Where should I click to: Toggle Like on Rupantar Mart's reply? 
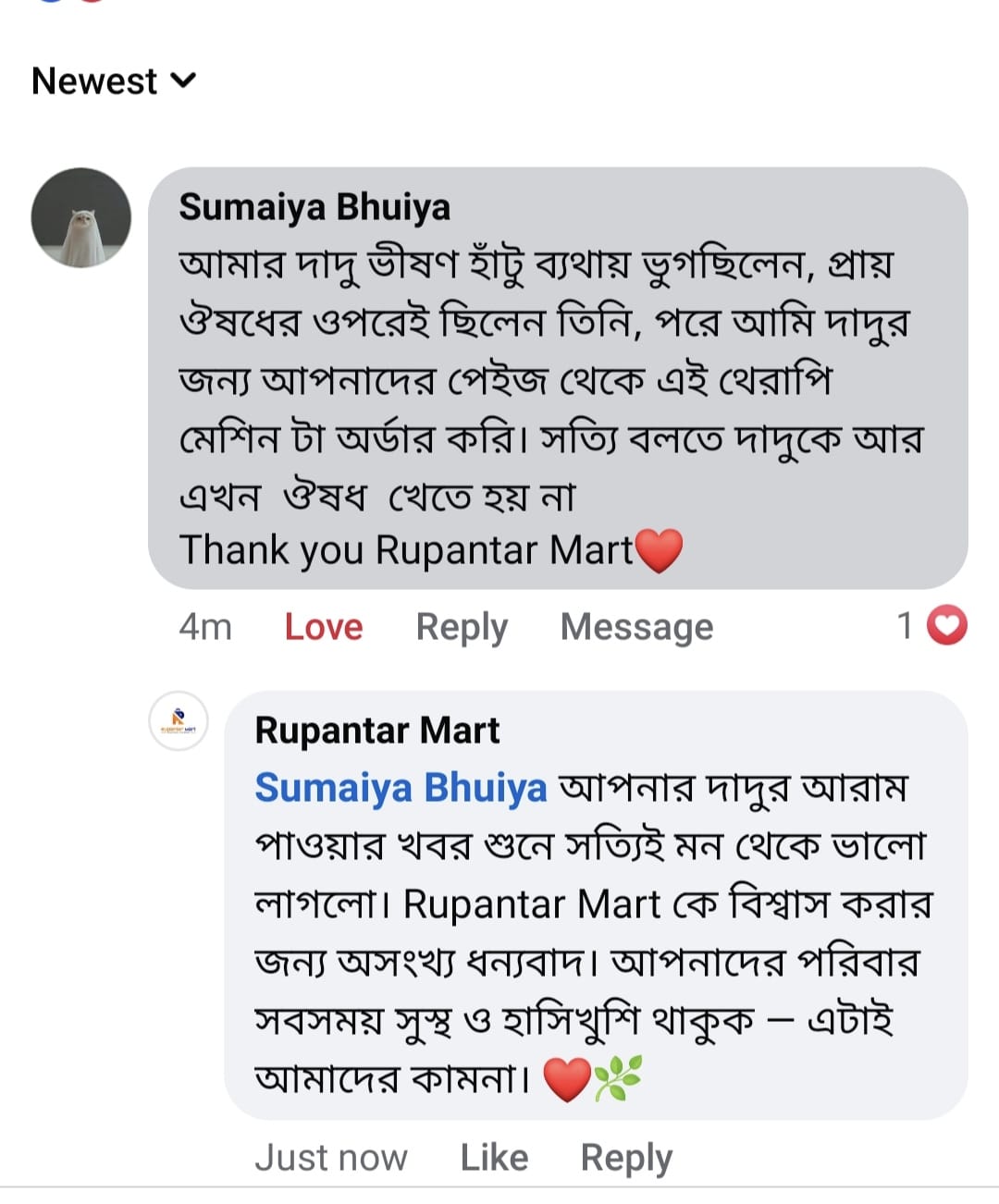(494, 1158)
